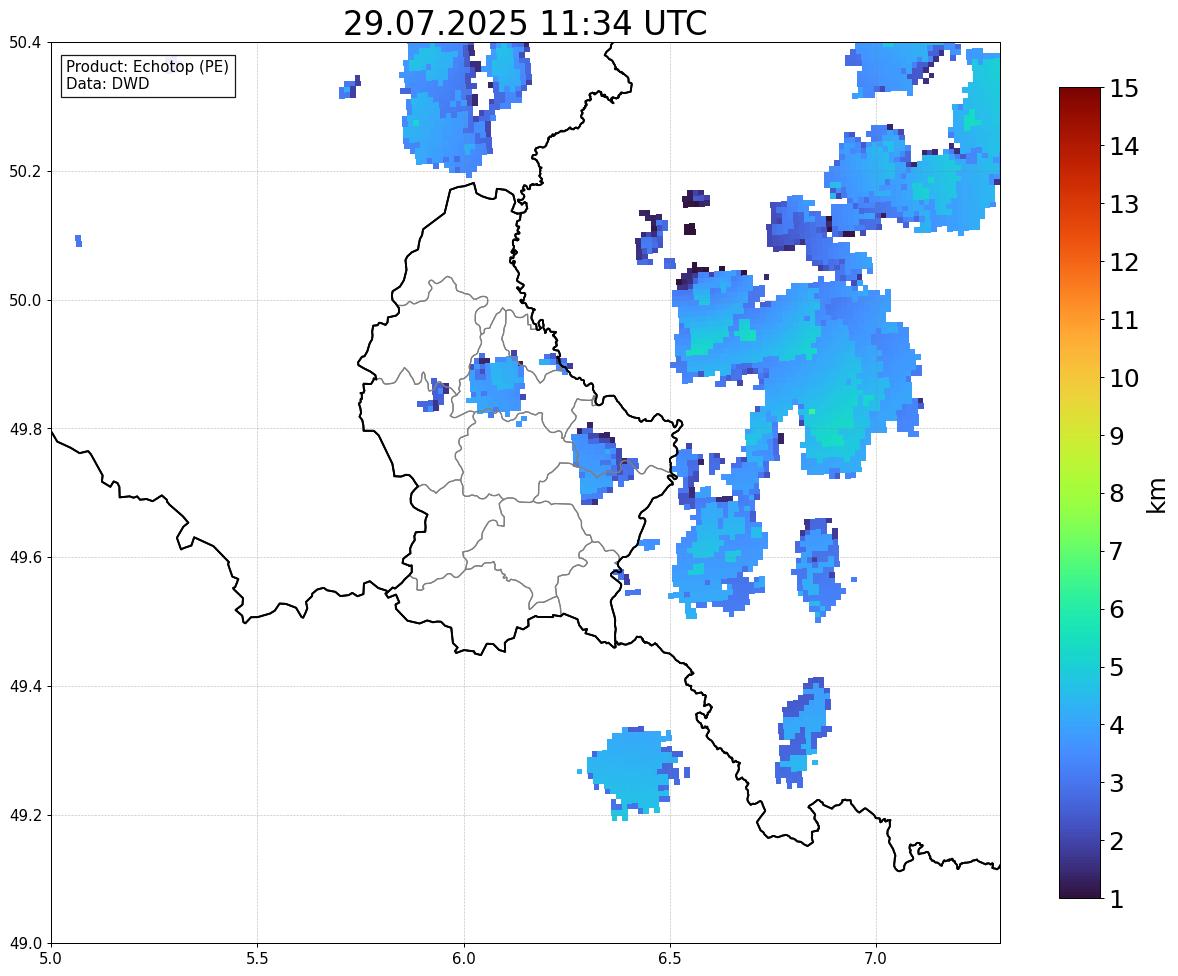1178x976 pixels.
Task: Click the colorbar tick label 5
Action: click(1117, 667)
